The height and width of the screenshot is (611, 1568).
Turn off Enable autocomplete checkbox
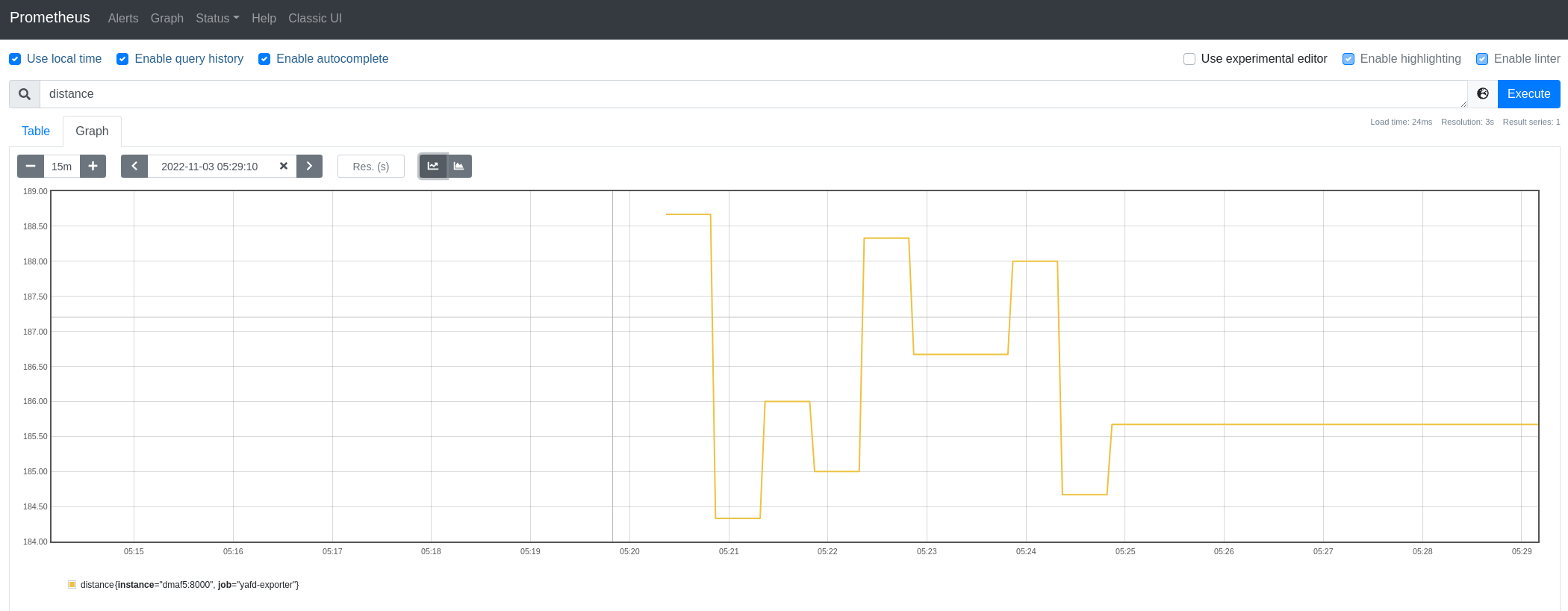[264, 59]
